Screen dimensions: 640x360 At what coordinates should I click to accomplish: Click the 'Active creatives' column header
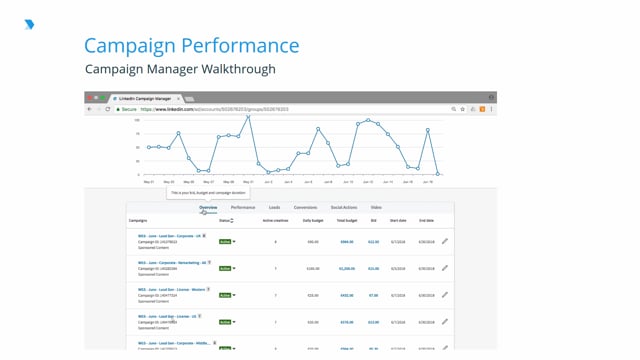(x=275, y=220)
